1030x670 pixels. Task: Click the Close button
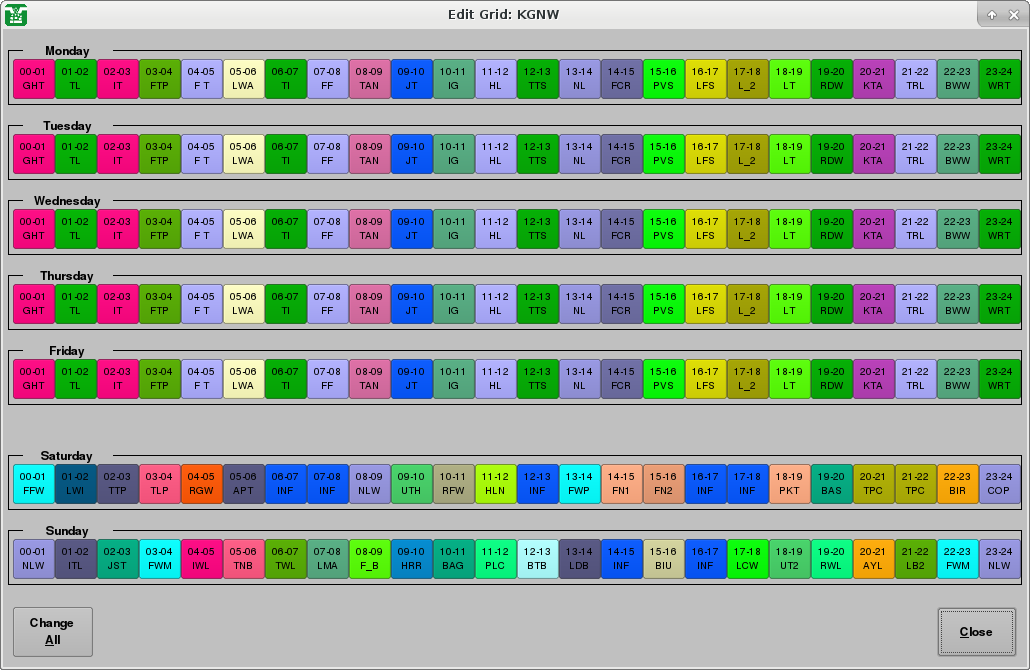pos(976,631)
